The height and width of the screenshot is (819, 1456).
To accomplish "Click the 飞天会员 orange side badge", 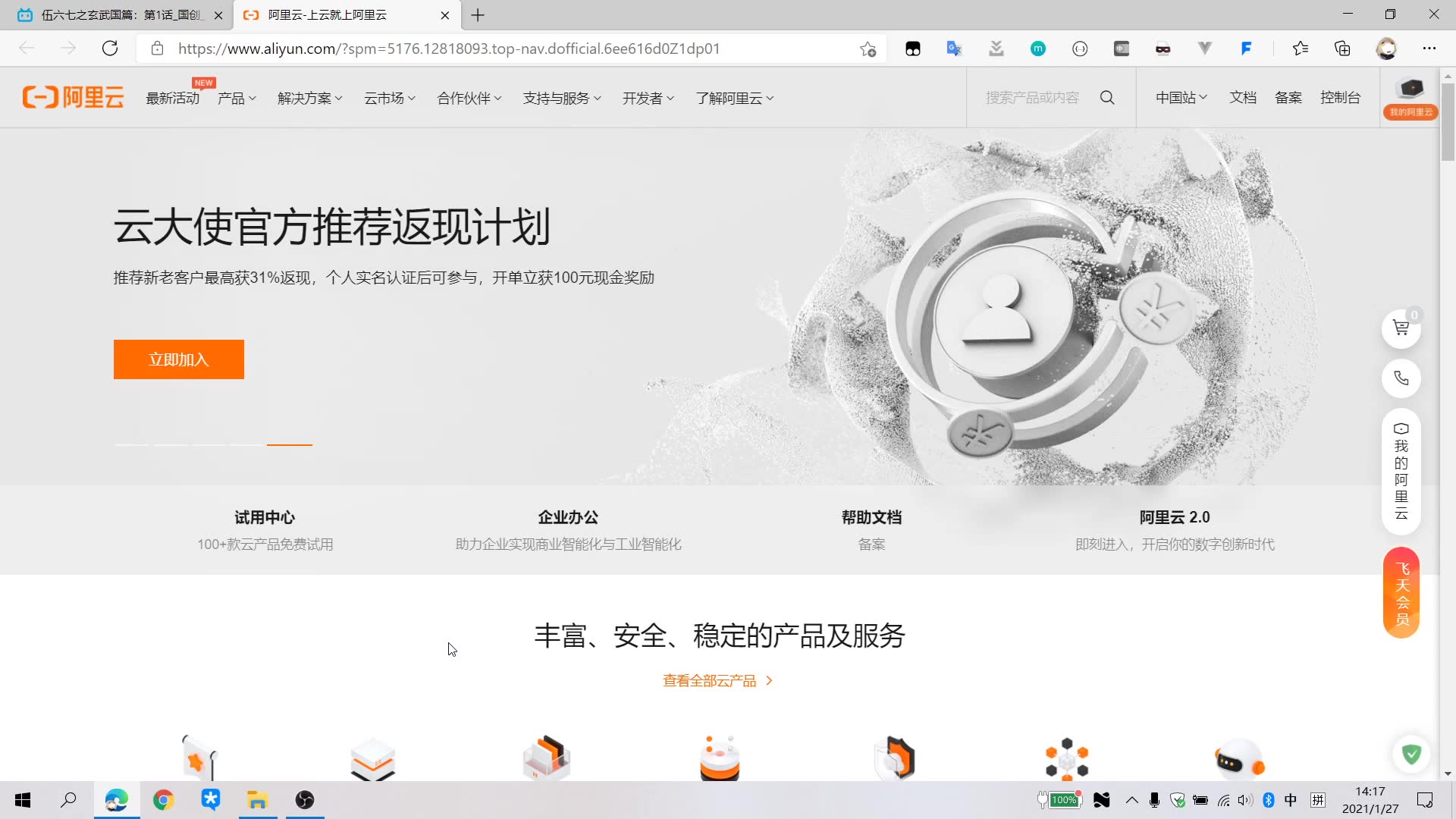I will [x=1401, y=592].
